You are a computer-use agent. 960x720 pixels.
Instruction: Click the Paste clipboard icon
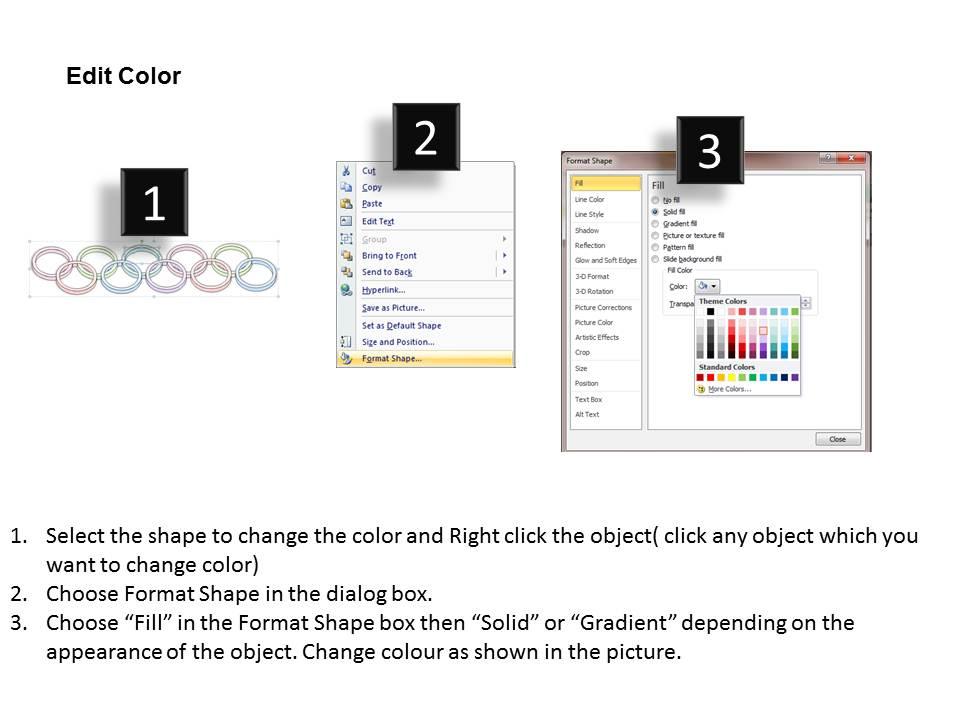(346, 203)
